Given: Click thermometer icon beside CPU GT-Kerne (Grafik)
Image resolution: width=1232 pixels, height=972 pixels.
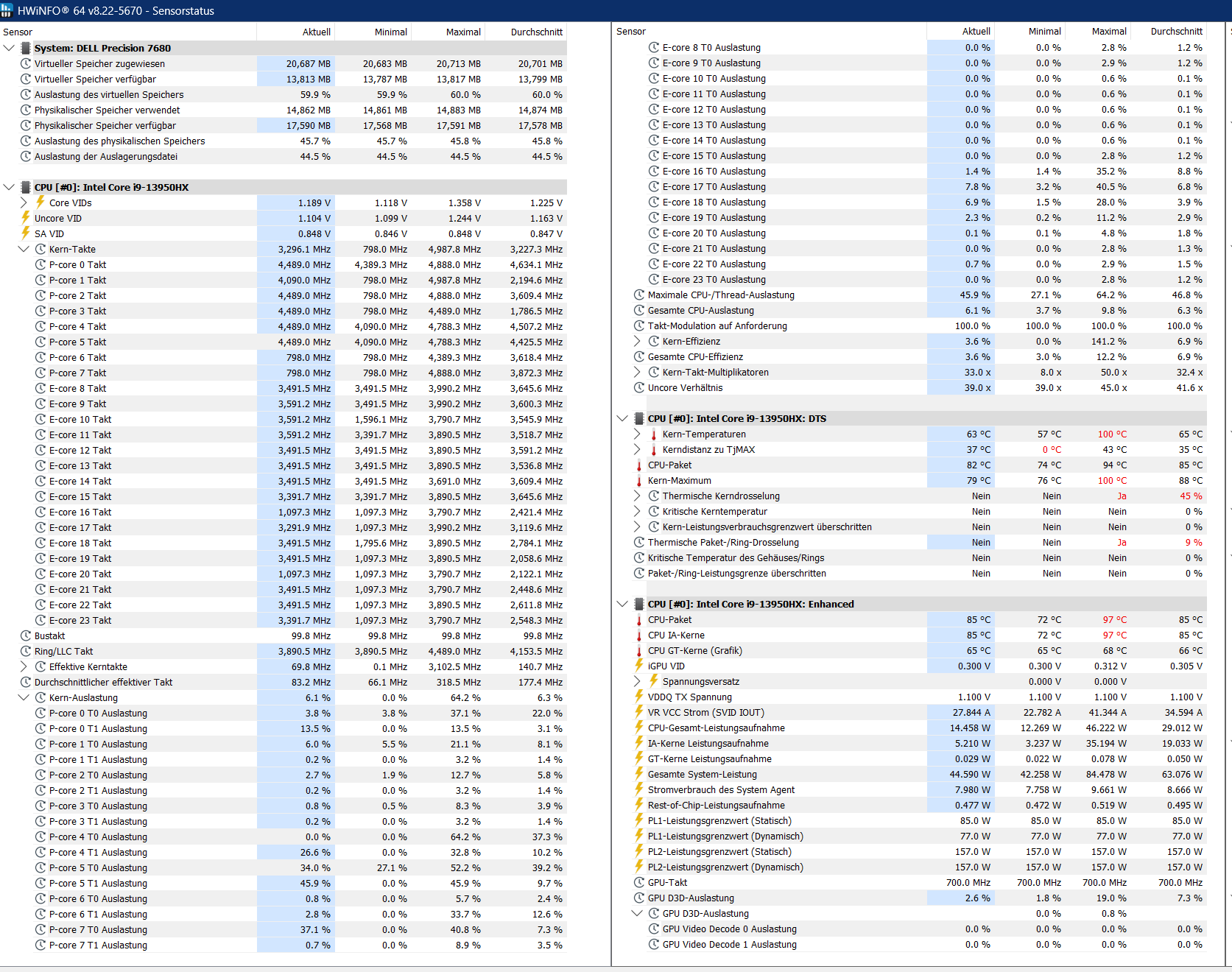Looking at the screenshot, I should [x=639, y=651].
